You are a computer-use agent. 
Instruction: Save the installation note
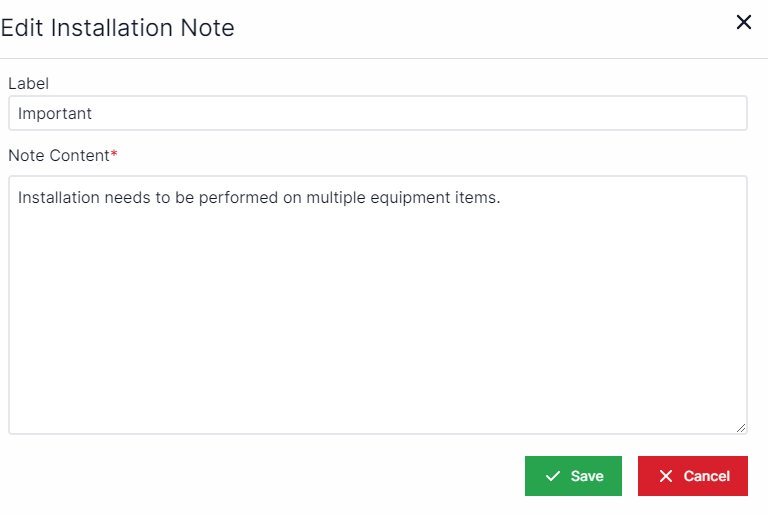click(x=573, y=476)
